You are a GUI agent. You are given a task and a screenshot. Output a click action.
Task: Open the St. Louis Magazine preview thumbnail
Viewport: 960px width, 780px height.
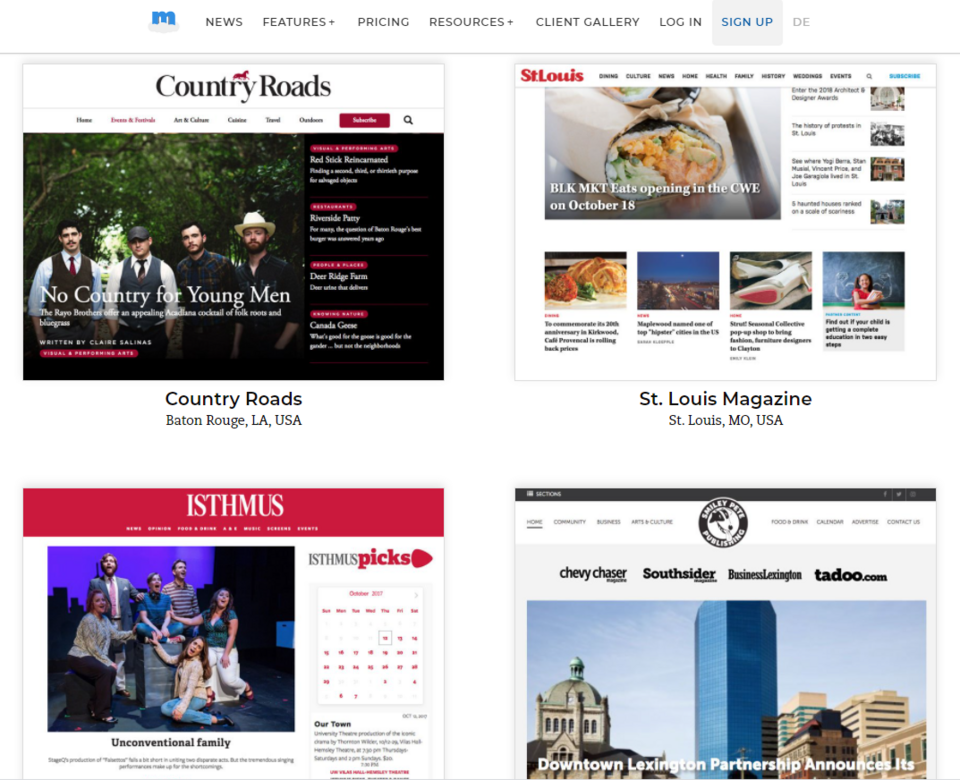pyautogui.click(x=726, y=222)
